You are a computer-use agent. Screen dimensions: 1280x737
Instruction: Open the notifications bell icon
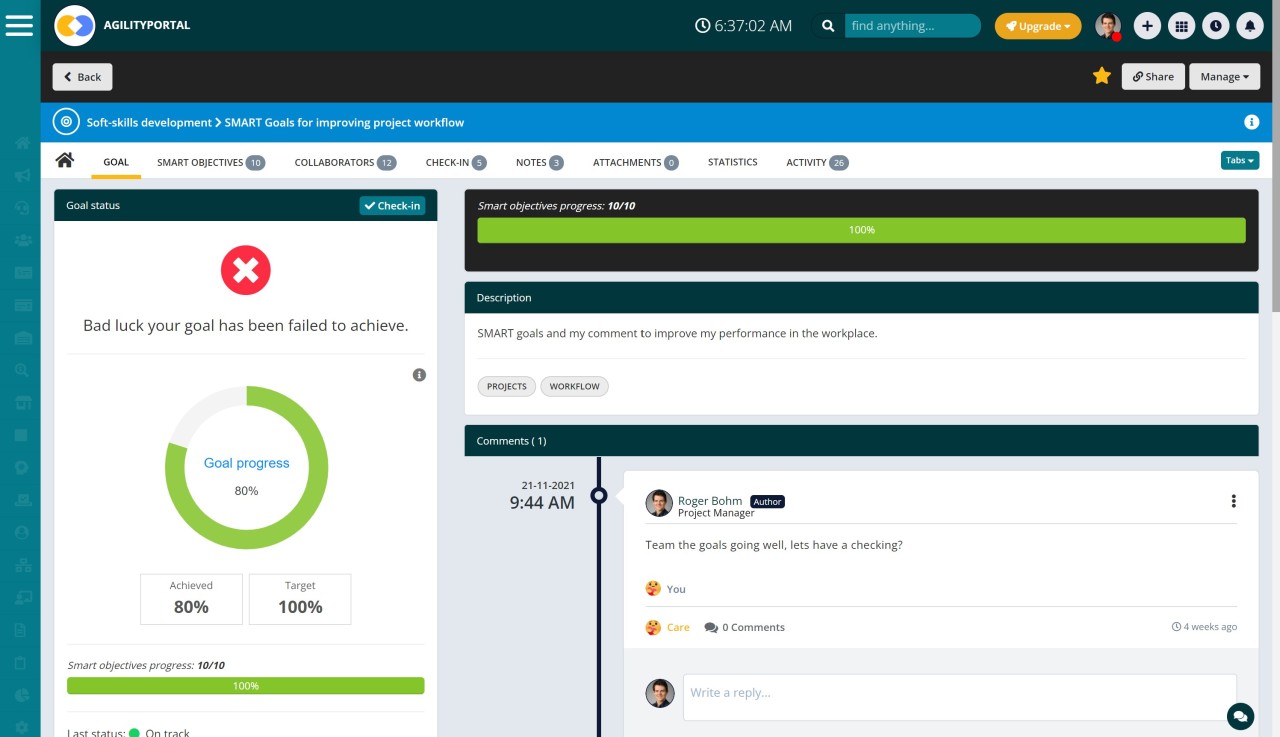click(1250, 25)
